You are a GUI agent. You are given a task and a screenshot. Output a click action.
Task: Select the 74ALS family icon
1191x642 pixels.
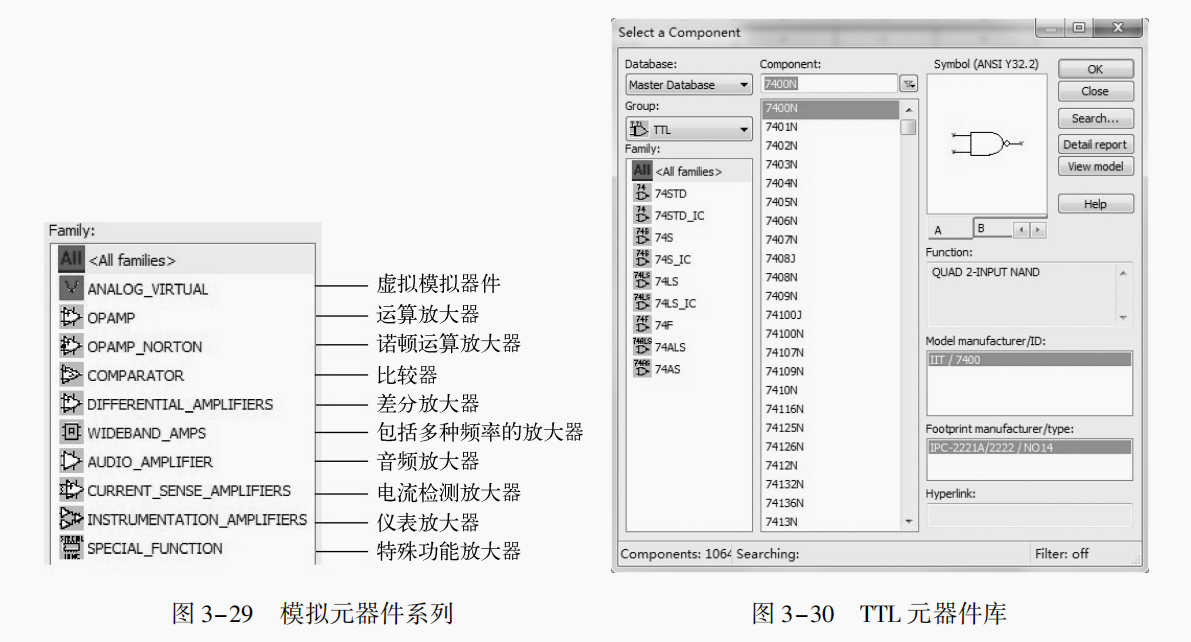point(642,347)
